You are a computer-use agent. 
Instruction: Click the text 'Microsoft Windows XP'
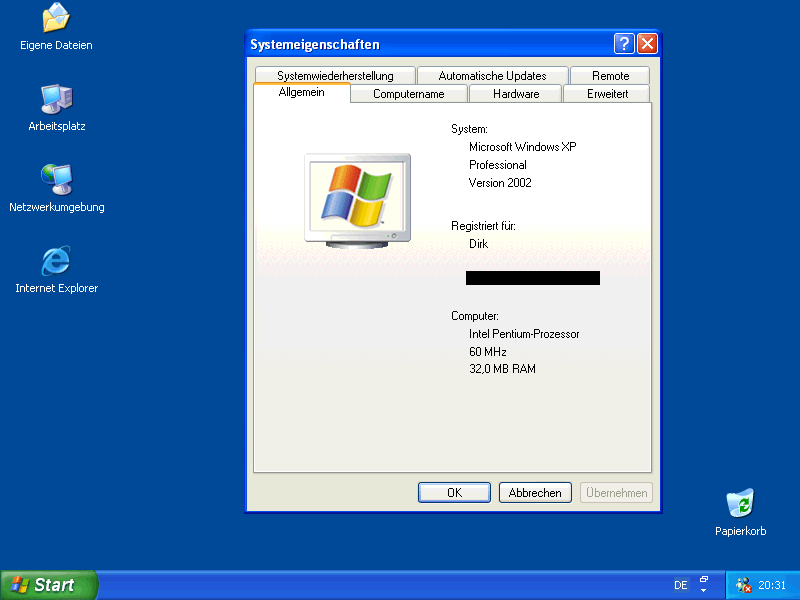click(522, 147)
